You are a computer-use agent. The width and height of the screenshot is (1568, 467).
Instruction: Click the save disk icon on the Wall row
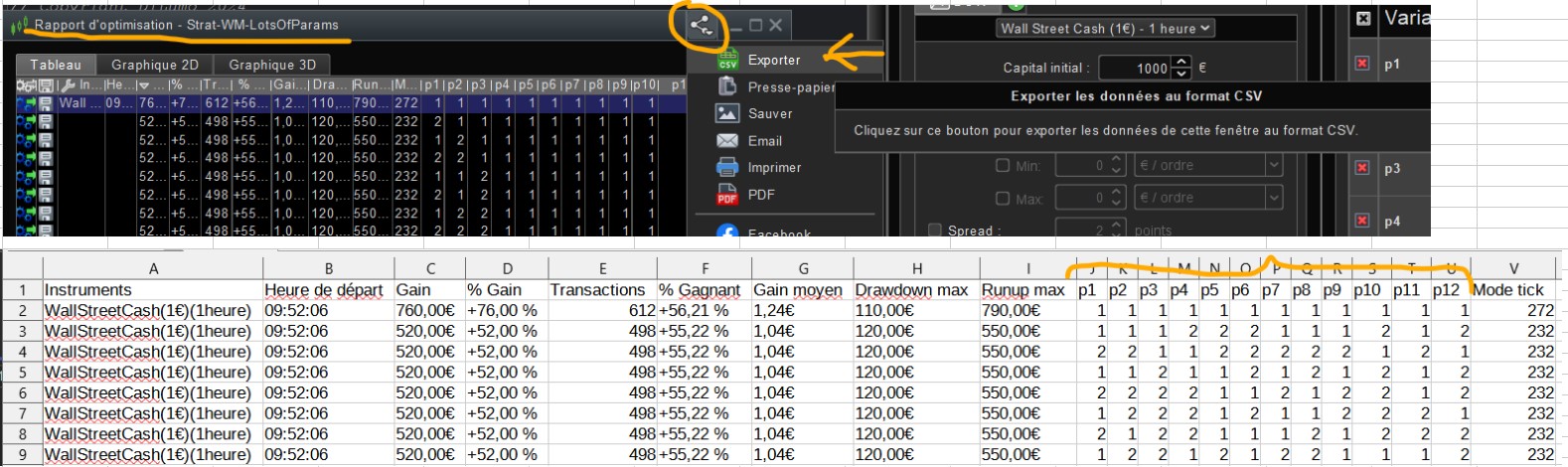point(46,103)
